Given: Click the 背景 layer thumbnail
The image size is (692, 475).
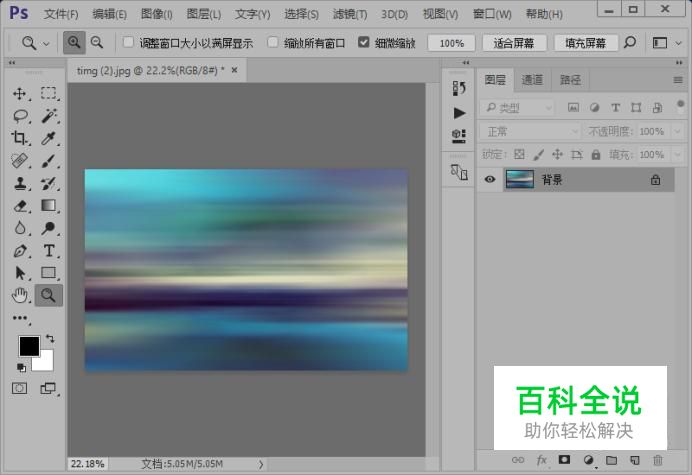Looking at the screenshot, I should 519,179.
